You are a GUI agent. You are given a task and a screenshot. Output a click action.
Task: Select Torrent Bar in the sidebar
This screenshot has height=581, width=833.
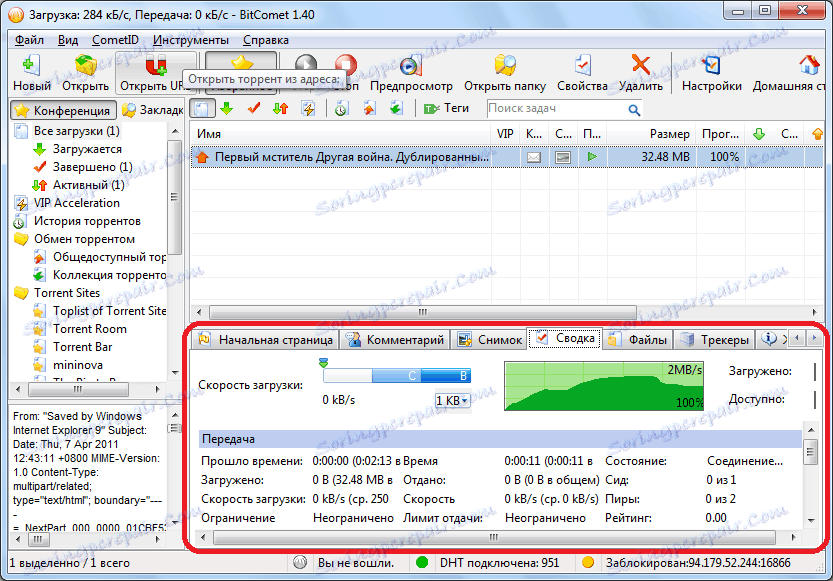[x=82, y=347]
